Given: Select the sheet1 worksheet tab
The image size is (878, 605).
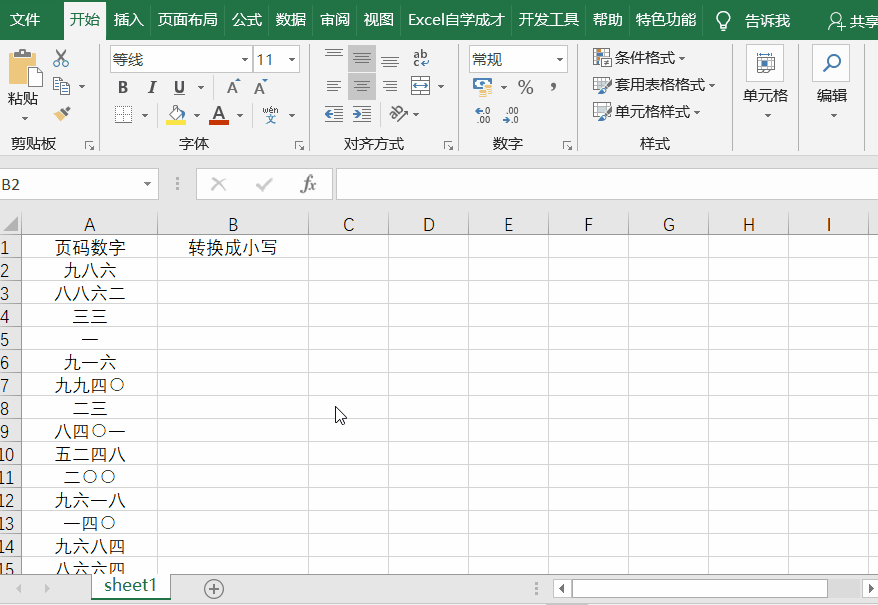Looking at the screenshot, I should click(x=130, y=587).
